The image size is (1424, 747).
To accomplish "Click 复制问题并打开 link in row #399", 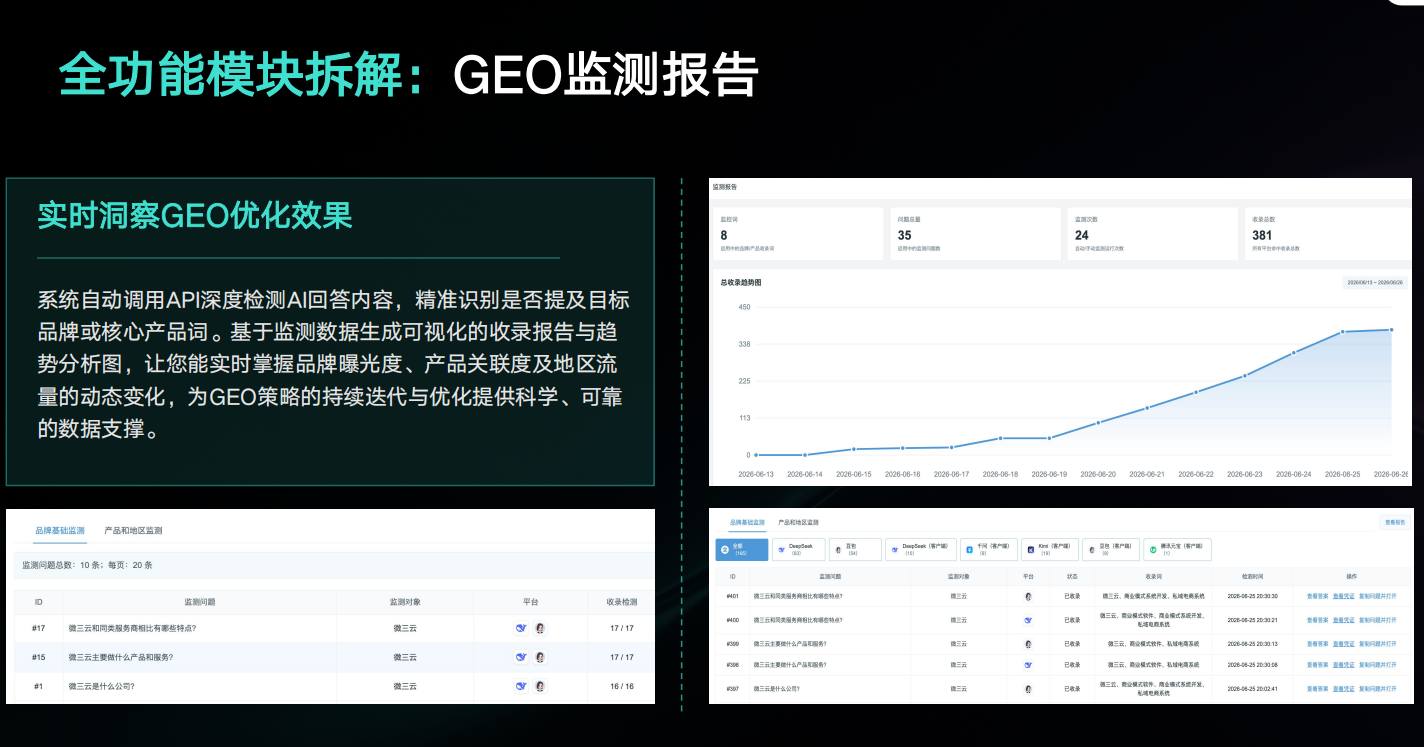I will (x=1378, y=644).
